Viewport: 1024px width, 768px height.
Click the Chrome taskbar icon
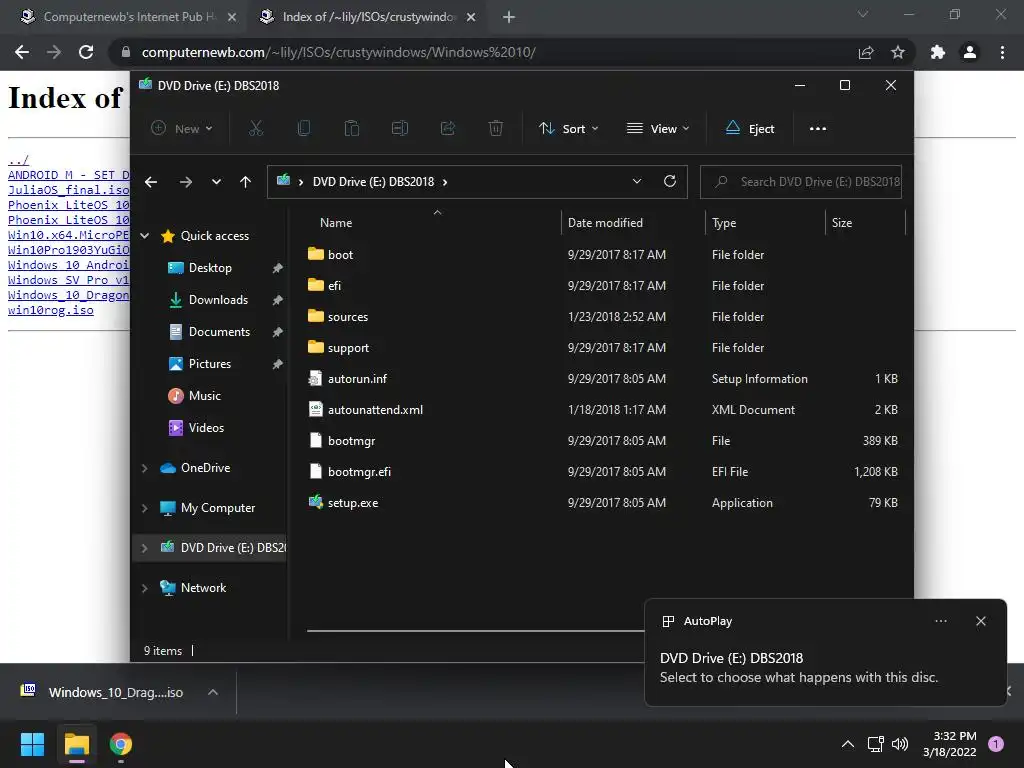click(x=121, y=744)
